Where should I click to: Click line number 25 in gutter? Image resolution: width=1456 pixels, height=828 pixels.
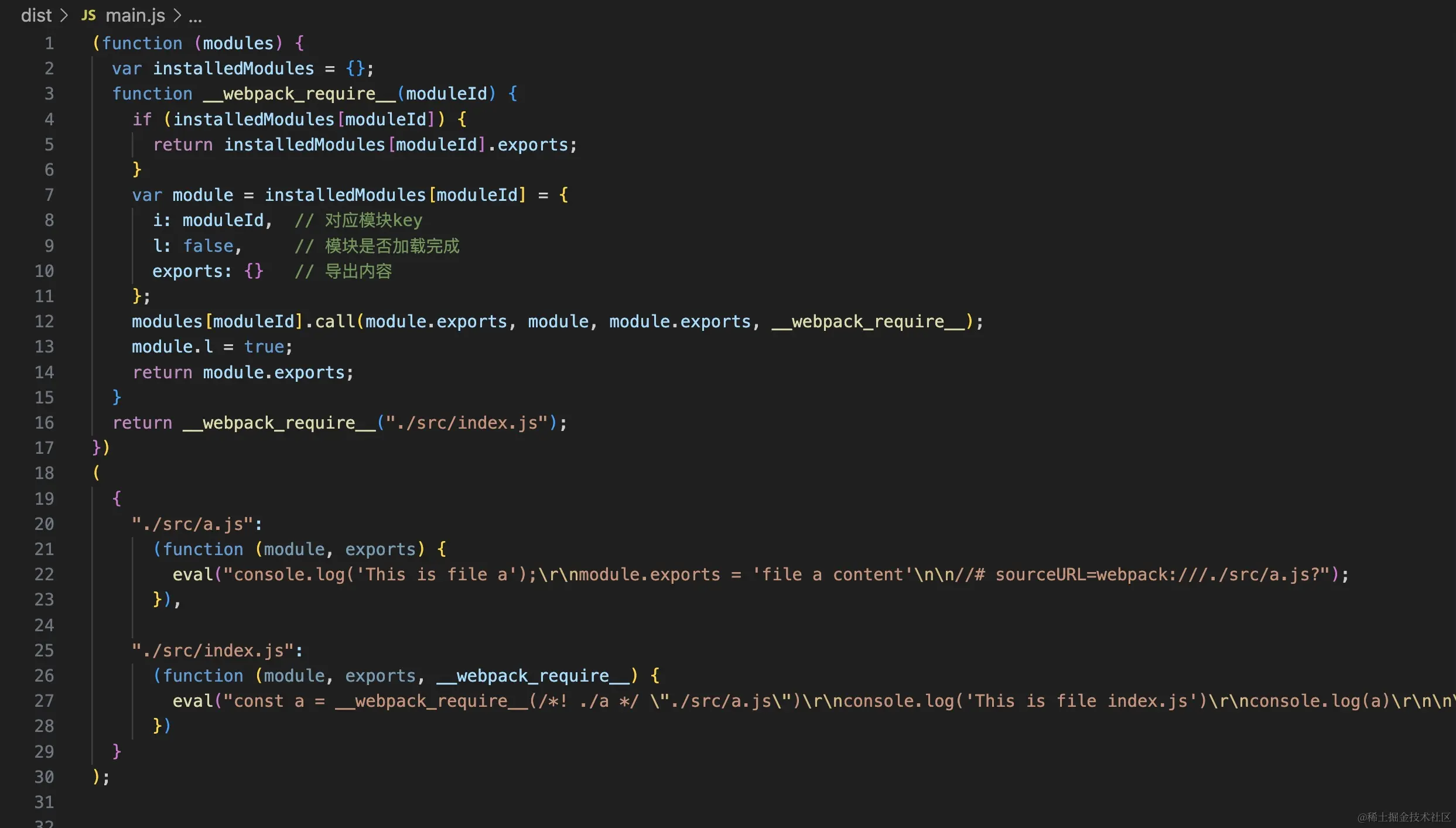(x=44, y=651)
